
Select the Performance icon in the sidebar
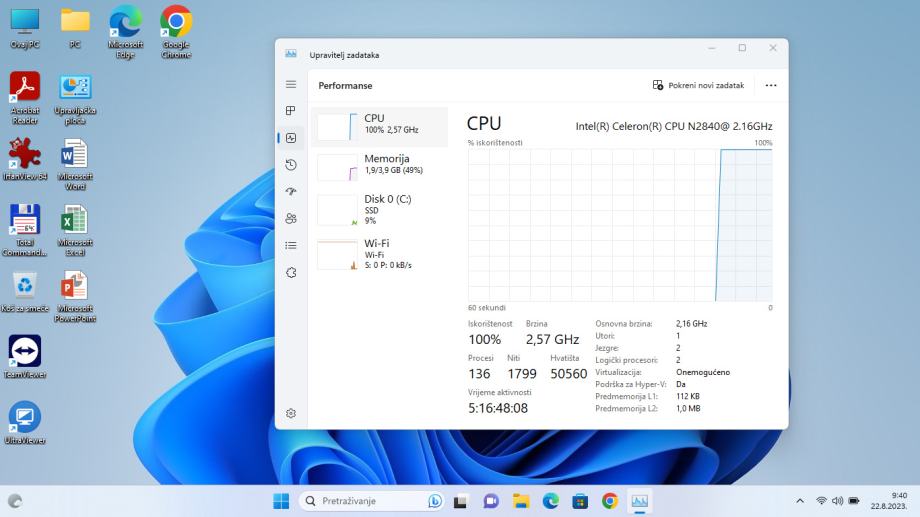291,138
